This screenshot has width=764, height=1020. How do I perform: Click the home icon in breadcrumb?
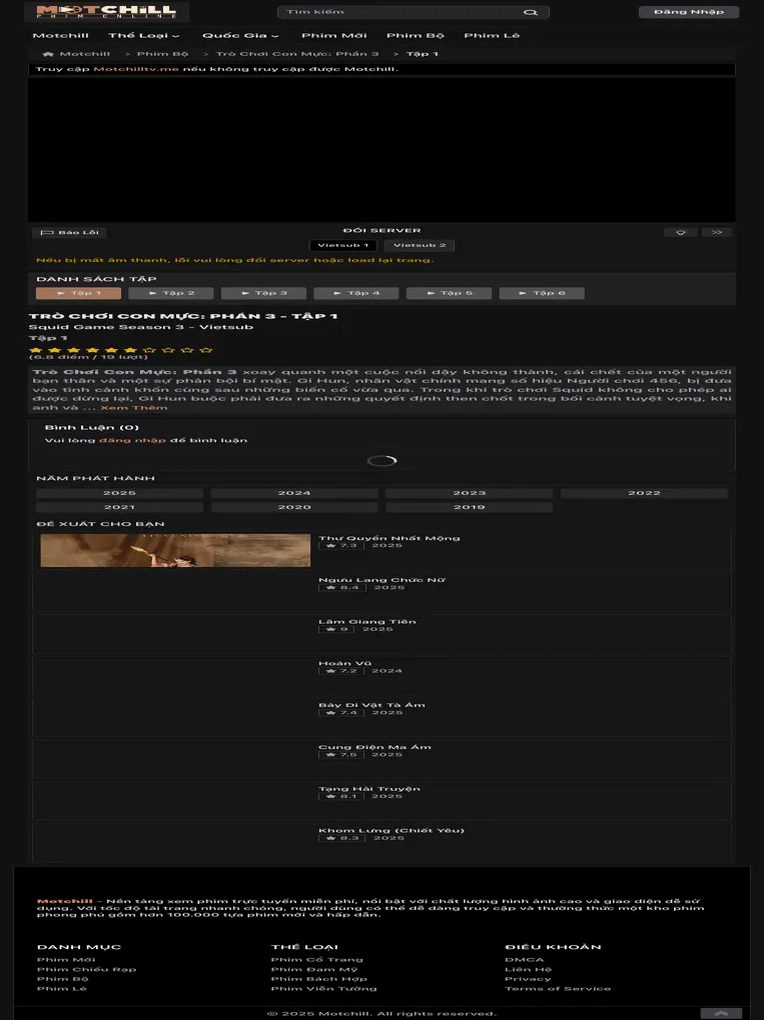pyautogui.click(x=48, y=54)
